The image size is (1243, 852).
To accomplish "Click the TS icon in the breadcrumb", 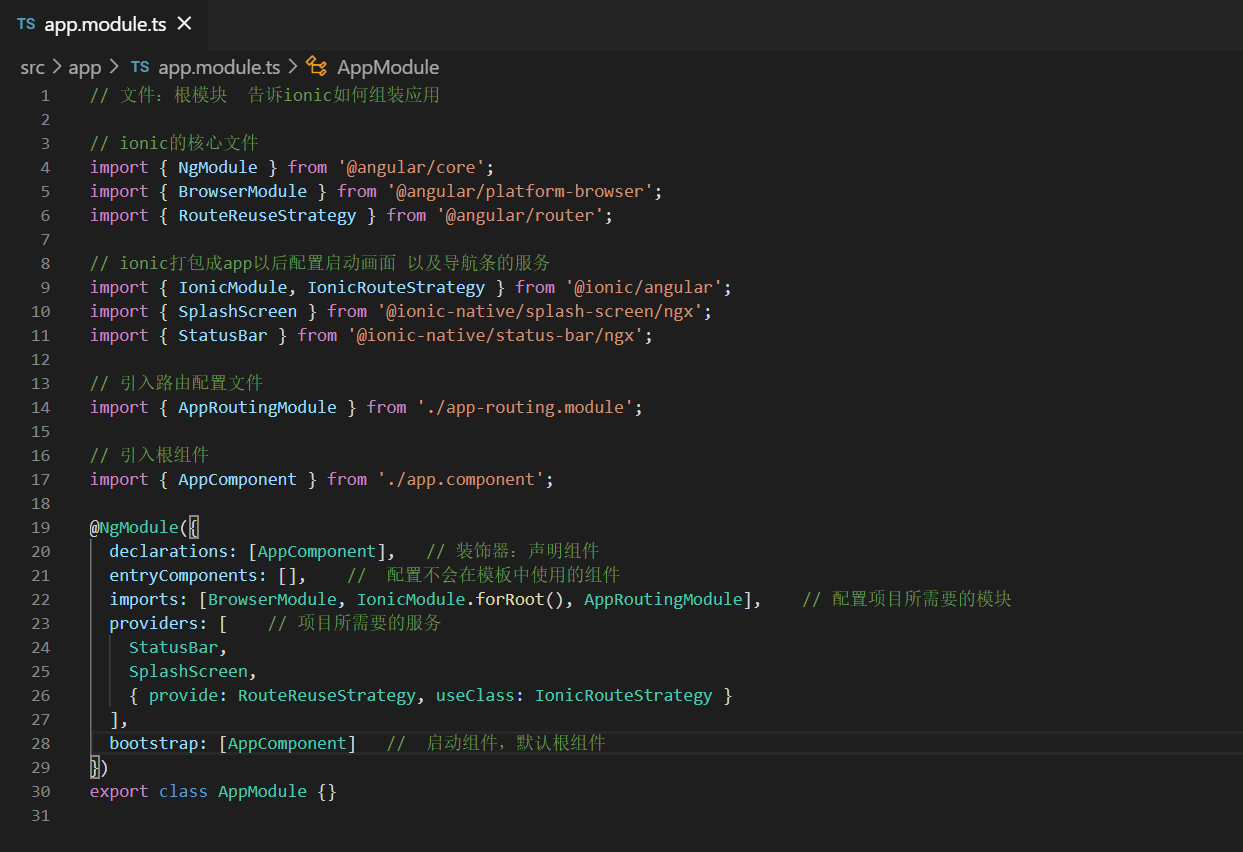I will click(x=140, y=67).
